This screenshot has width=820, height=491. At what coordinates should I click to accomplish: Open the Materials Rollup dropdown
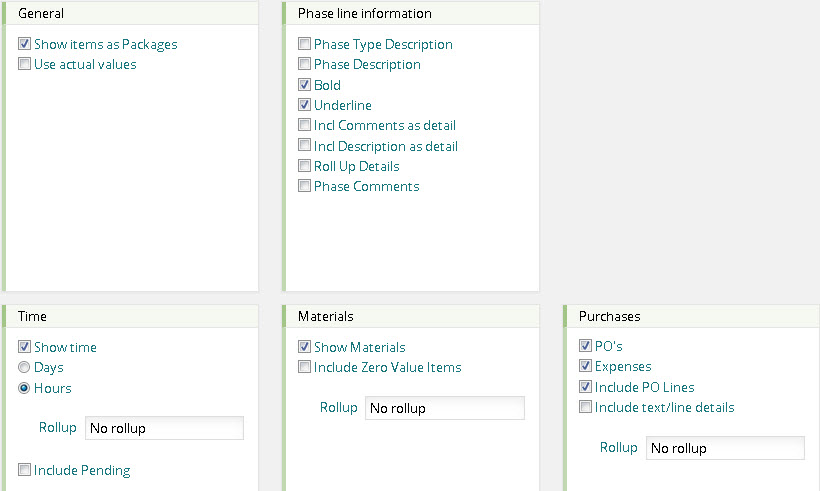click(444, 408)
